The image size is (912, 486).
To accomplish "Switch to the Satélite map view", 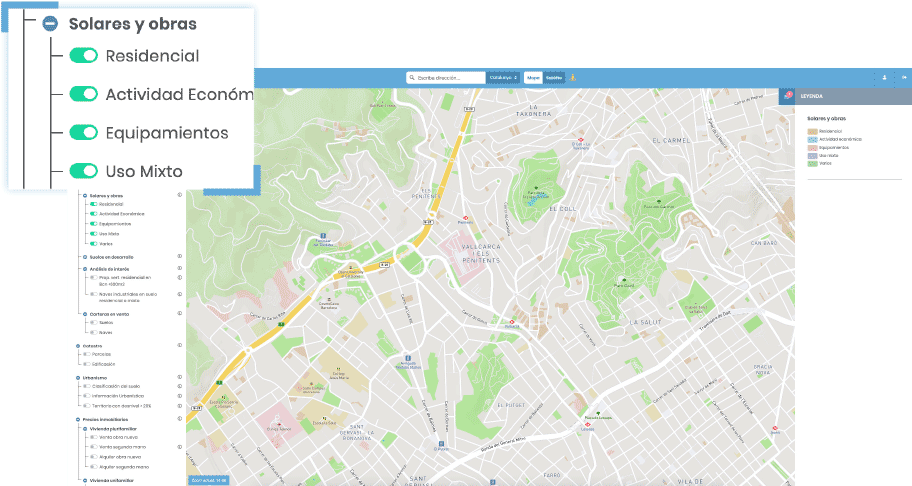I will (554, 77).
